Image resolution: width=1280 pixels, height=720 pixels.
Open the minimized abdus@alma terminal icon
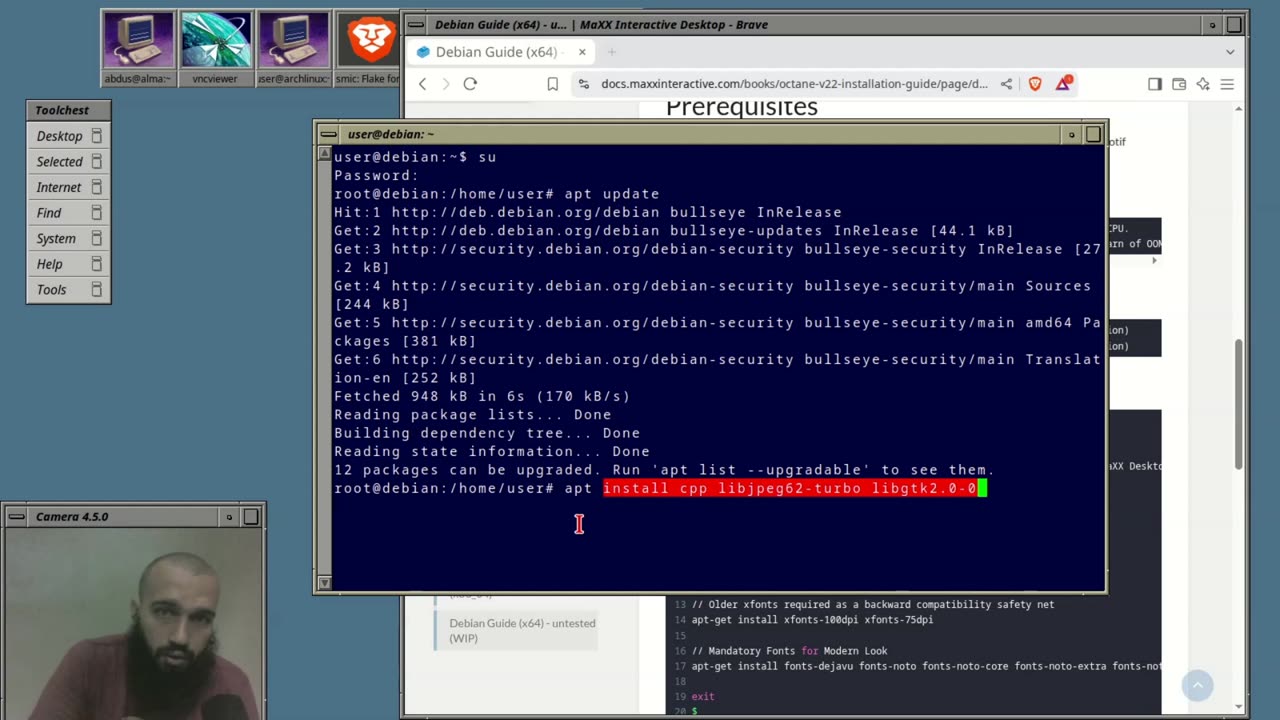pyautogui.click(x=138, y=47)
